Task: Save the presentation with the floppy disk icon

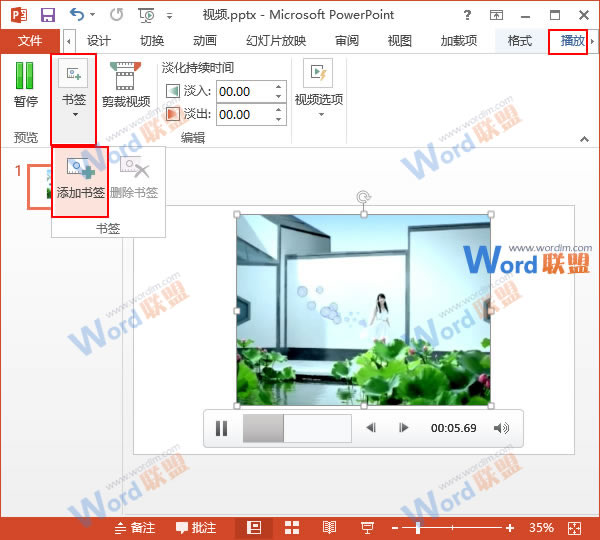Action: pyautogui.click(x=48, y=15)
